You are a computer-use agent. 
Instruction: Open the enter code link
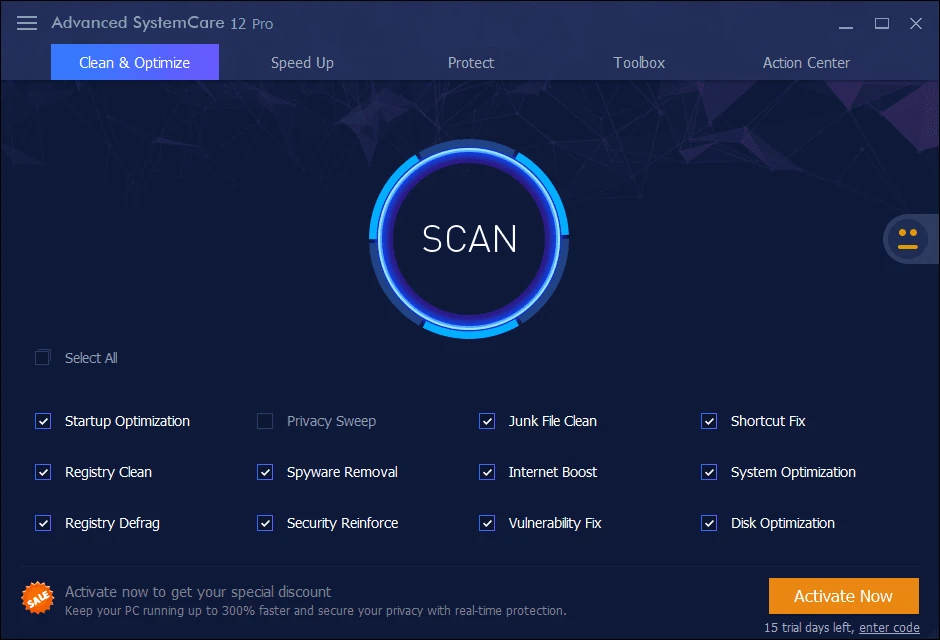889,627
